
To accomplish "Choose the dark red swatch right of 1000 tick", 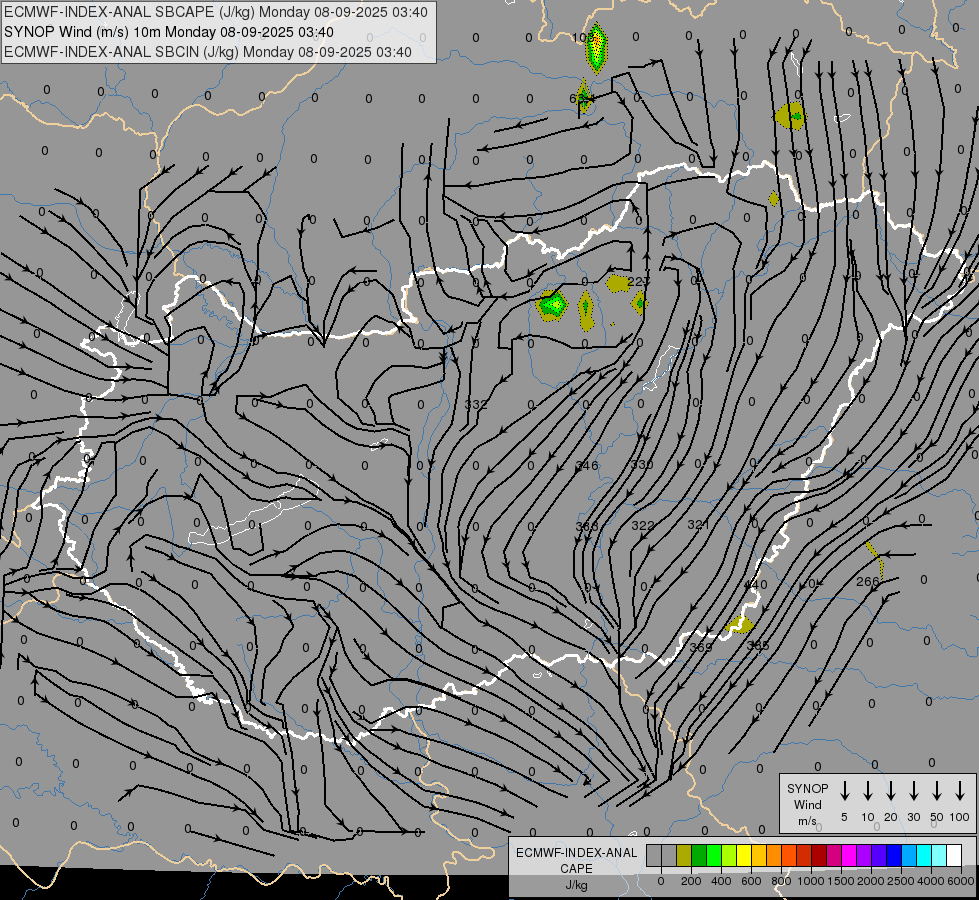I will 819,855.
